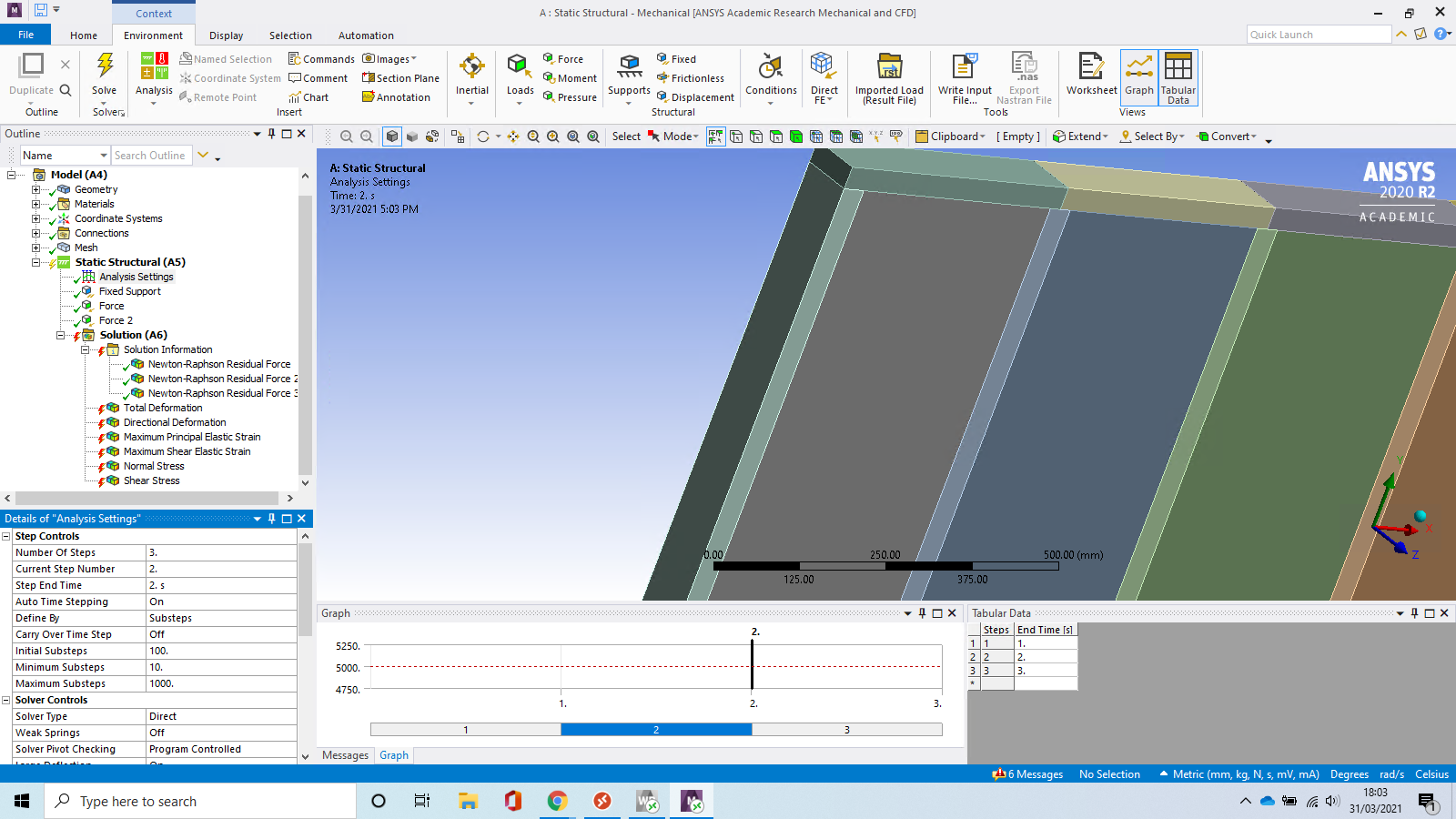Collapse the Static Structural (A5) tree node
The width and height of the screenshot is (1456, 819).
click(36, 262)
